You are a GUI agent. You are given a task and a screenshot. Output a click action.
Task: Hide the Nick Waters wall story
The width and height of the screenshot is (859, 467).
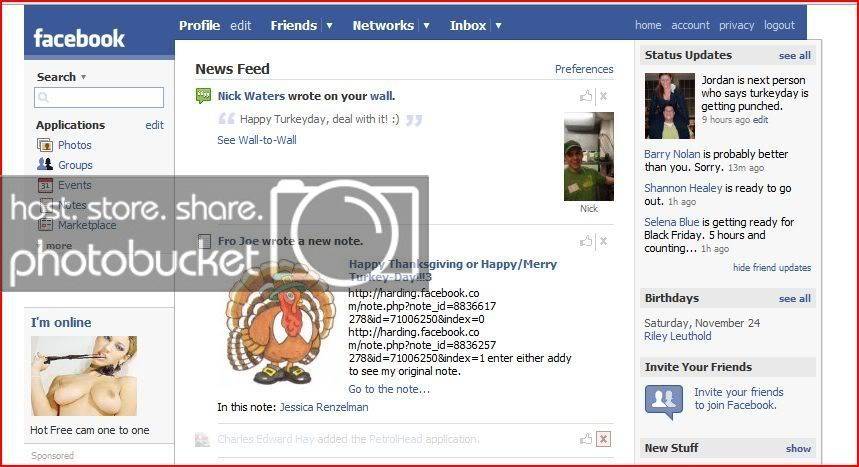coord(603,96)
